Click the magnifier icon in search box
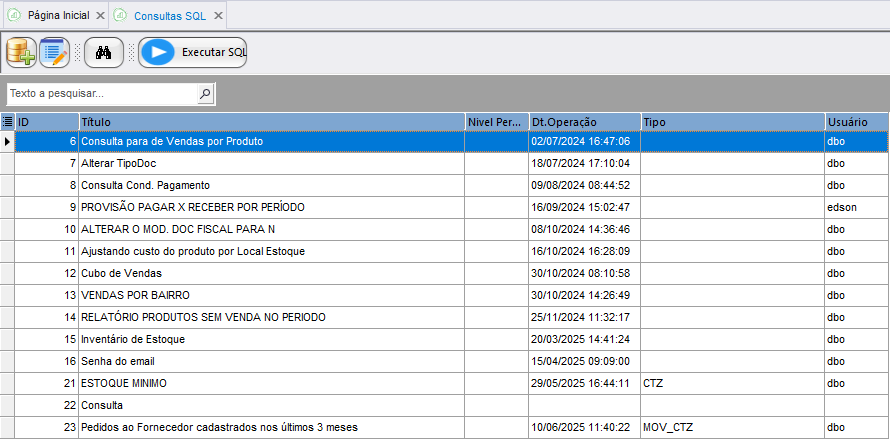This screenshot has width=890, height=441. [205, 94]
